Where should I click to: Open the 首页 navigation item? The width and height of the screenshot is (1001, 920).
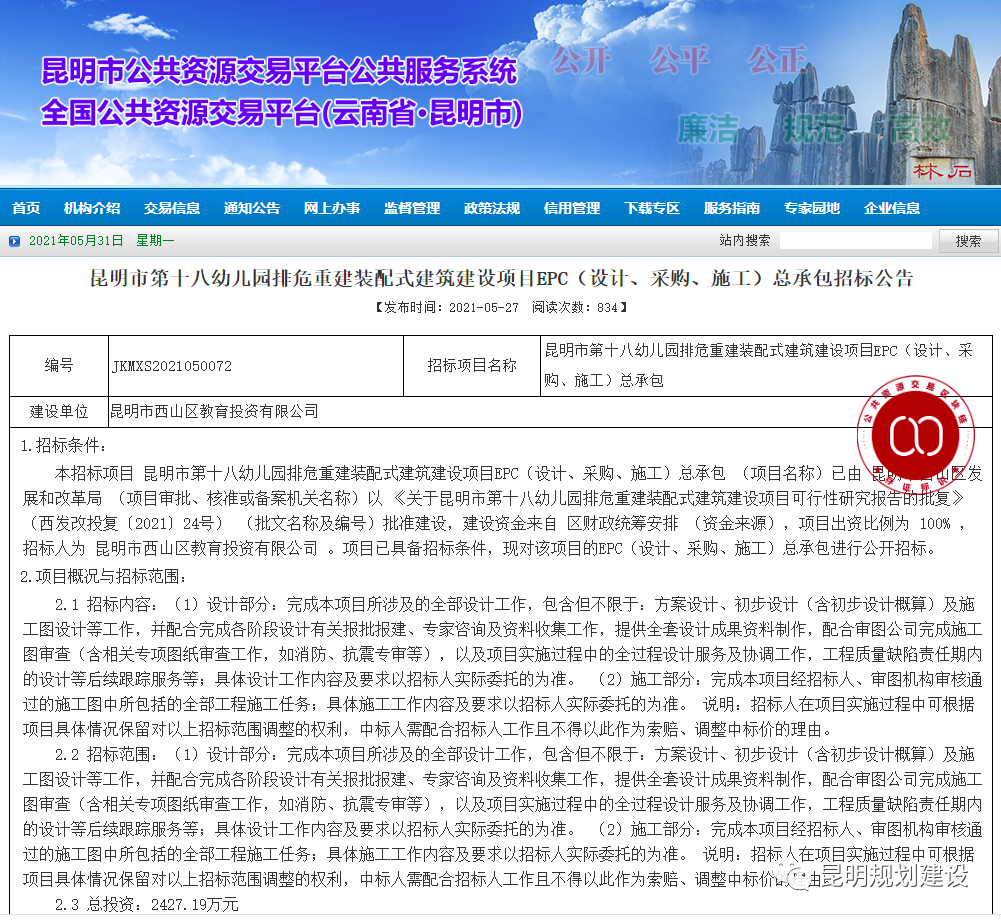(x=25, y=208)
